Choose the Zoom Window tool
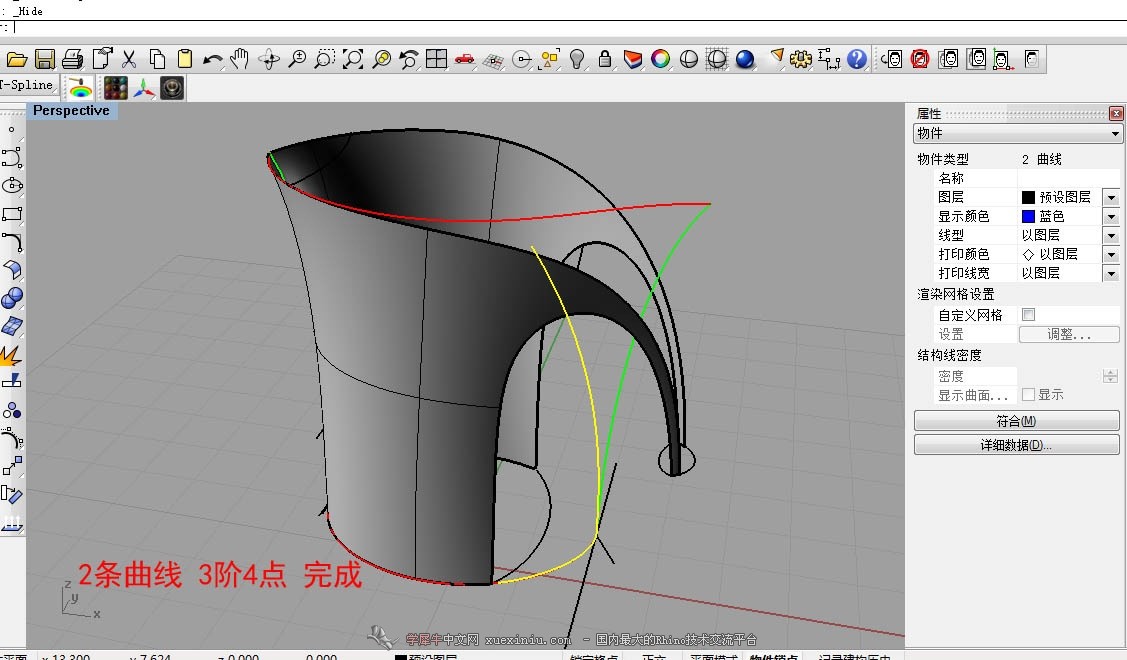1127x660 pixels. coord(324,59)
